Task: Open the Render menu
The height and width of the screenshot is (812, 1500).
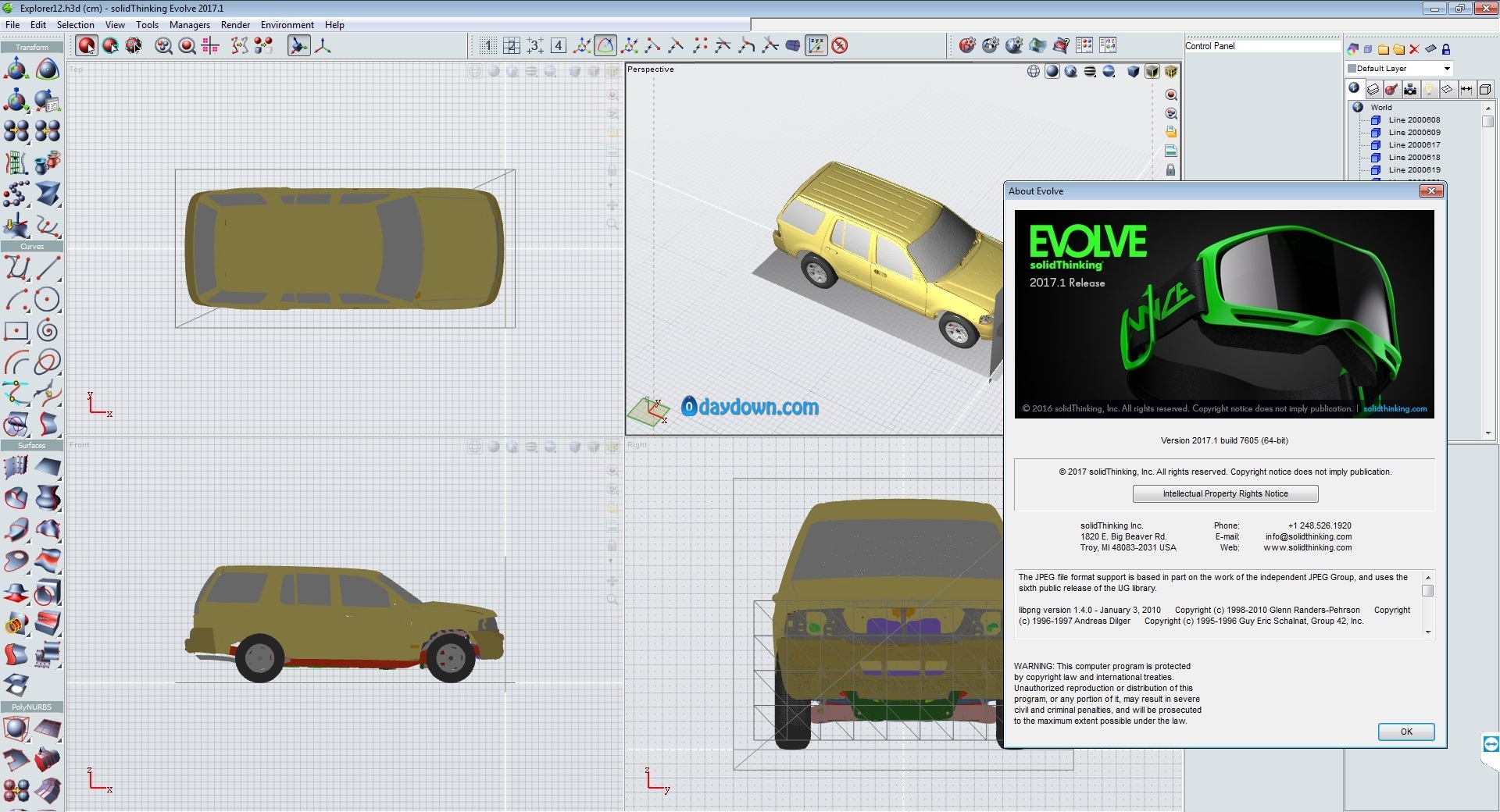Action: 235,25
